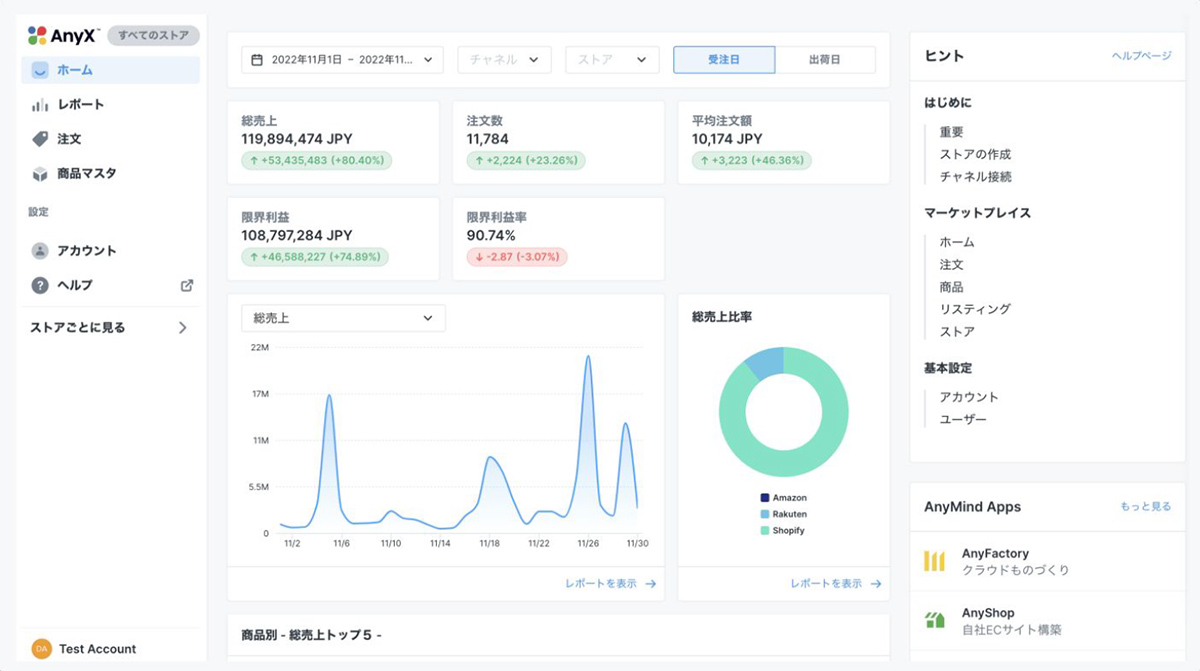The image size is (1200, 671).
Task: Open 重要 hint link
Action: 951,132
